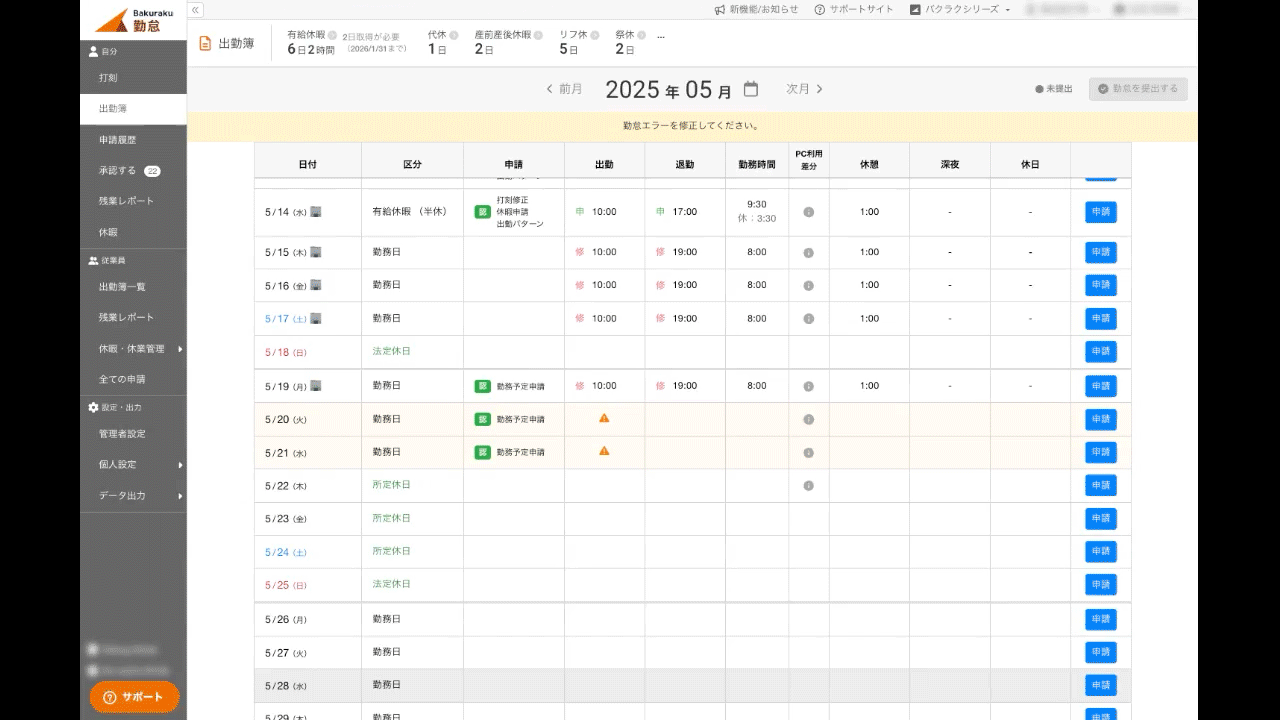1280x720 pixels.
Task: Click the PC usage info icon for 5/14
Action: coord(808,212)
